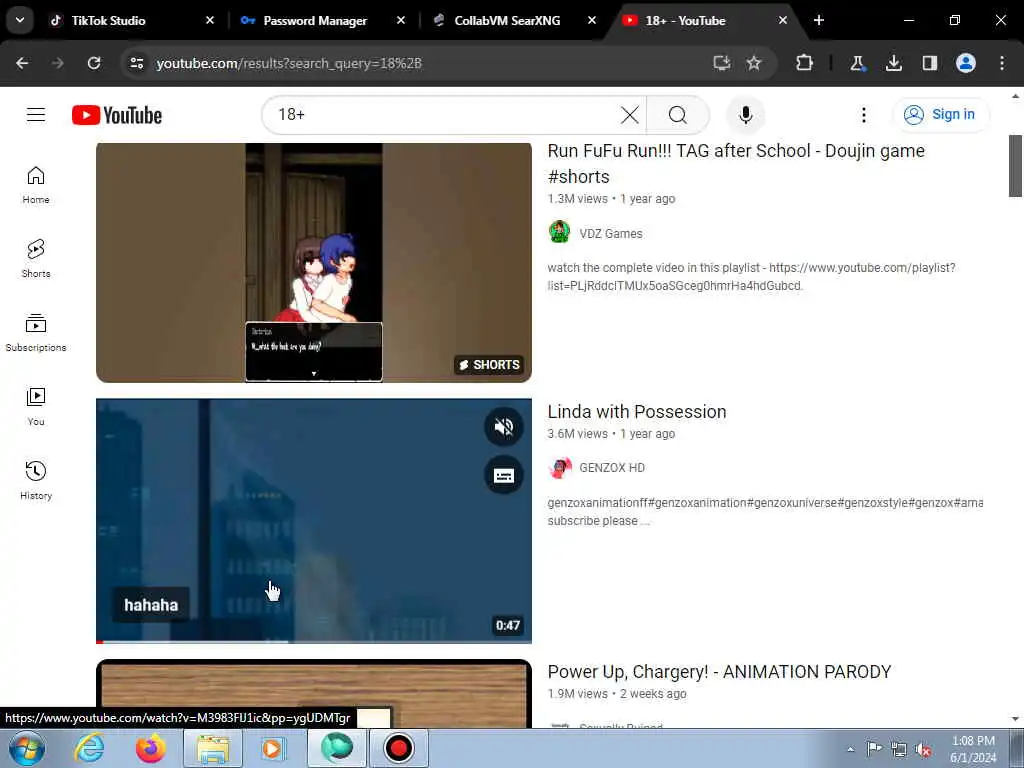Click the install app icon in address bar
The image size is (1024, 768).
point(721,63)
